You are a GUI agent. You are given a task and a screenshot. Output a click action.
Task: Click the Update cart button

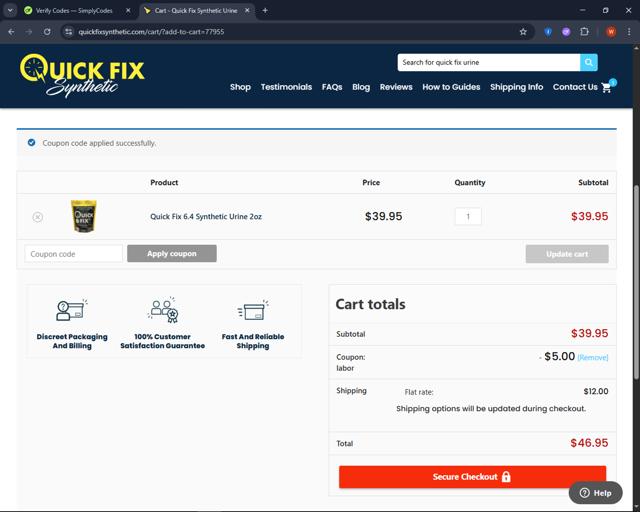click(567, 254)
